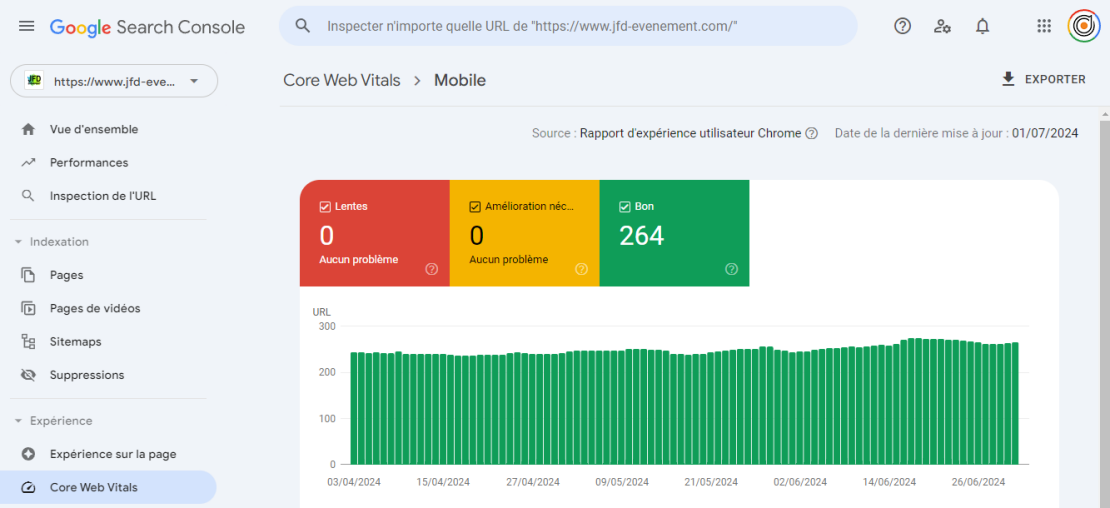Collapse the Expérience section
The height and width of the screenshot is (508, 1110).
pos(18,421)
